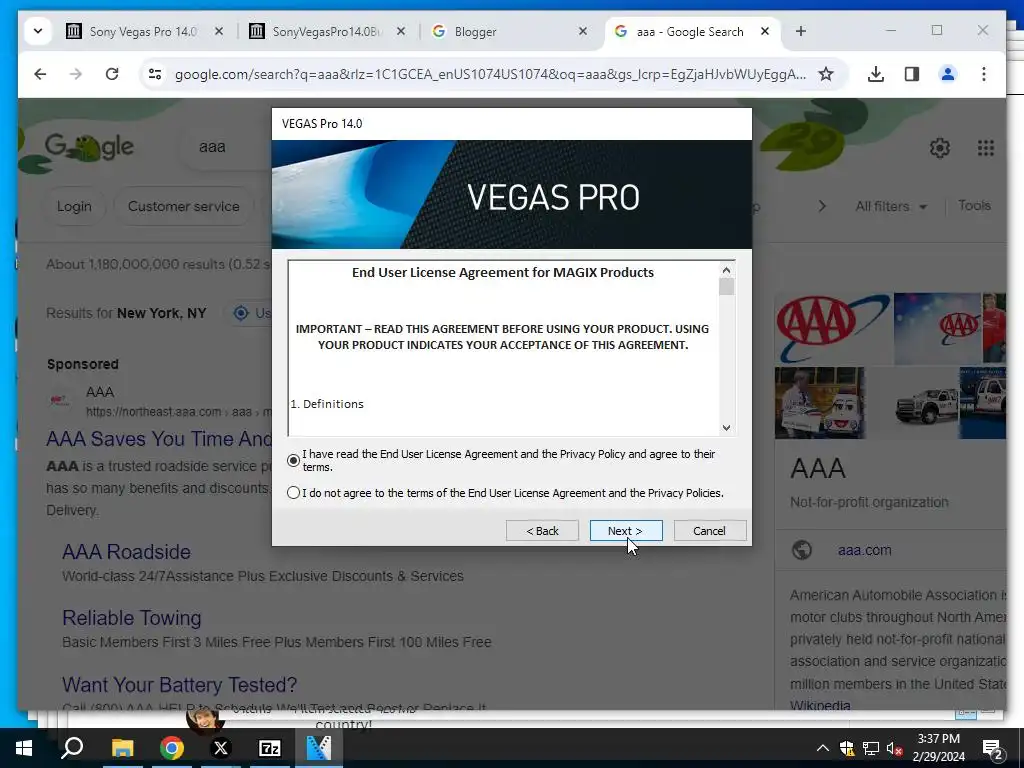Go forward one page in Chrome
The height and width of the screenshot is (768, 1024).
coord(76,74)
